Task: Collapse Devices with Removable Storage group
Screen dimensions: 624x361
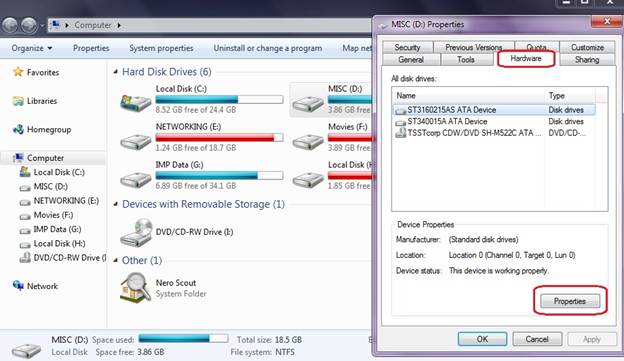Action: click(115, 204)
